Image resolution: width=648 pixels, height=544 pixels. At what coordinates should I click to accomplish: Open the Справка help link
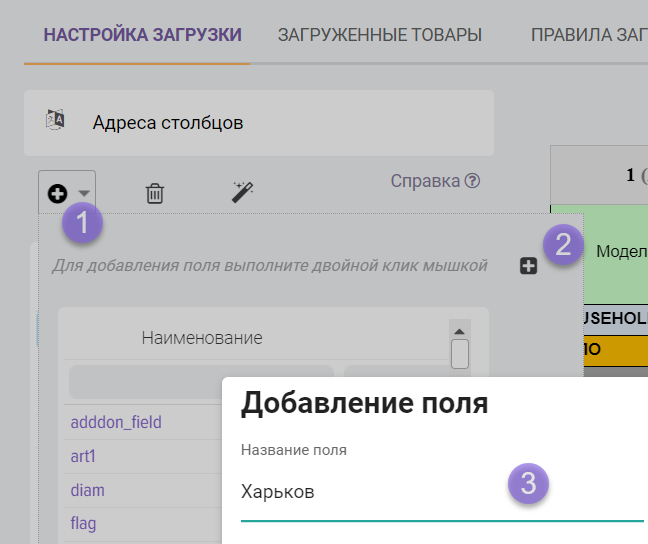pos(424,181)
